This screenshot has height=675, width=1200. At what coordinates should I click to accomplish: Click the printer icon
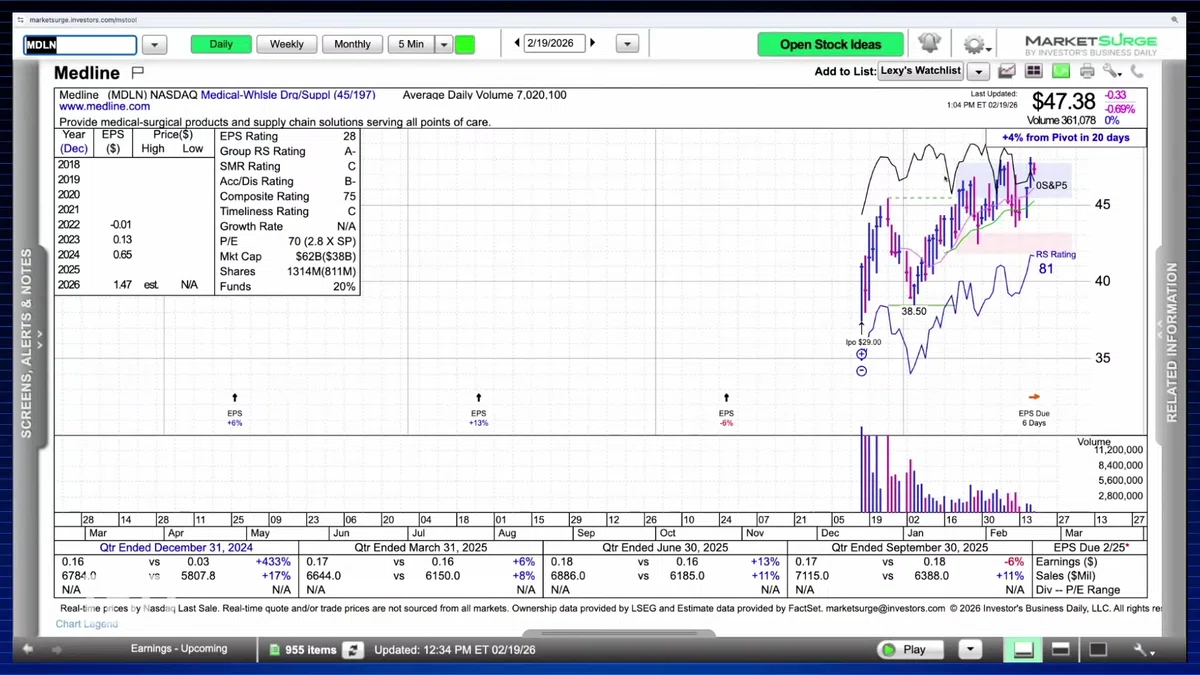pyautogui.click(x=1087, y=71)
